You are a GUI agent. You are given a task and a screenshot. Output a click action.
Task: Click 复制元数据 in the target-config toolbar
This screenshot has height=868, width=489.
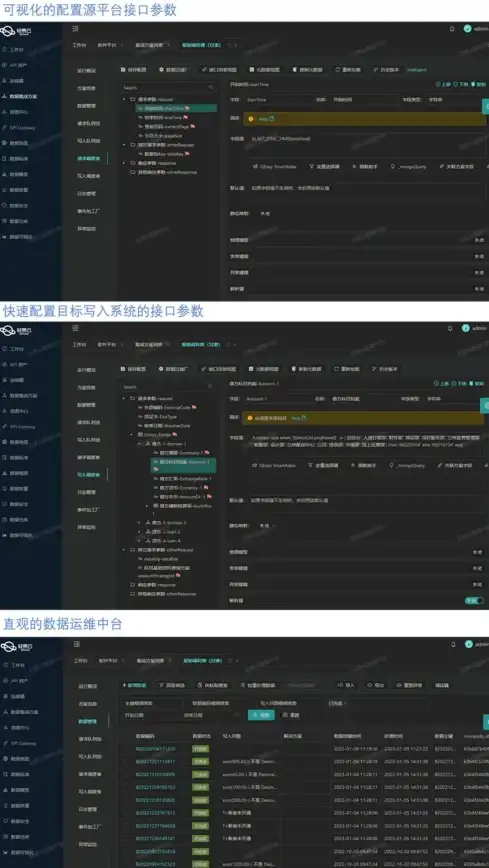pyautogui.click(x=307, y=369)
